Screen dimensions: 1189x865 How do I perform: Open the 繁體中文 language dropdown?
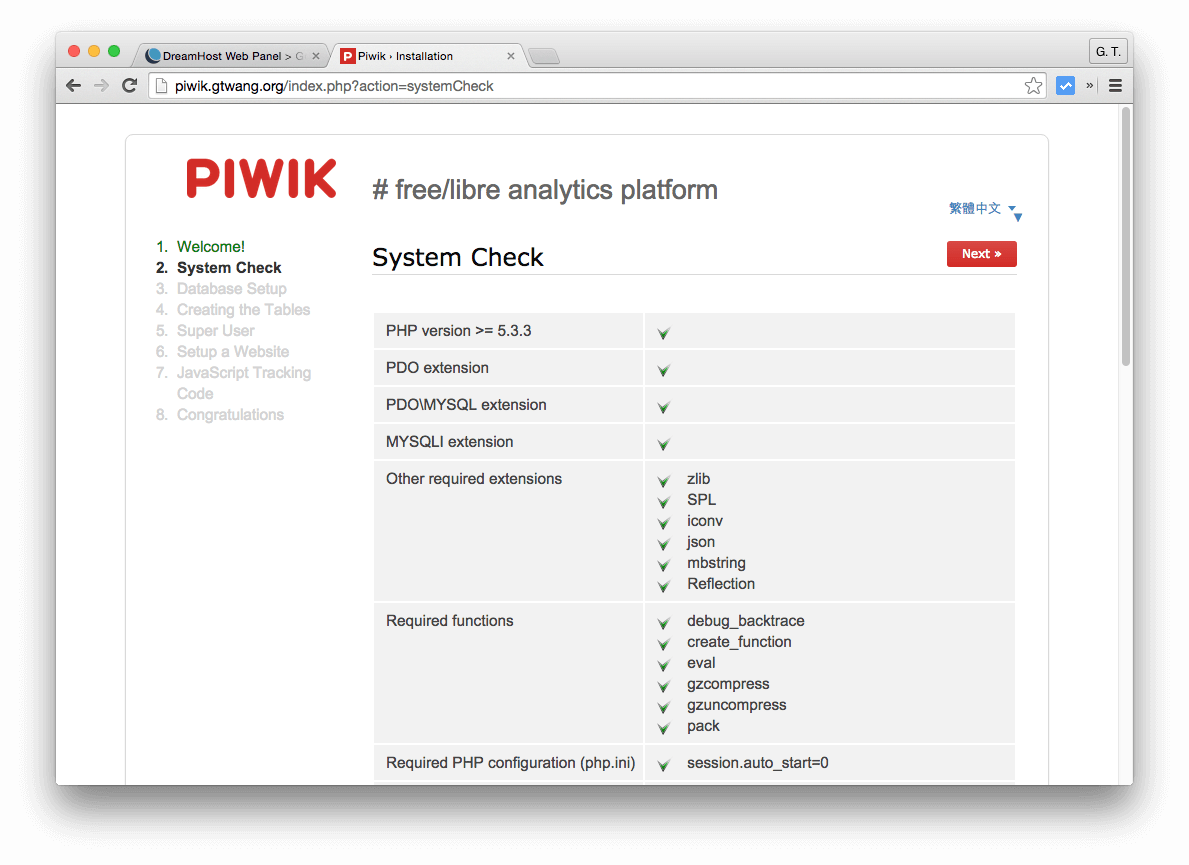pyautogui.click(x=983, y=209)
